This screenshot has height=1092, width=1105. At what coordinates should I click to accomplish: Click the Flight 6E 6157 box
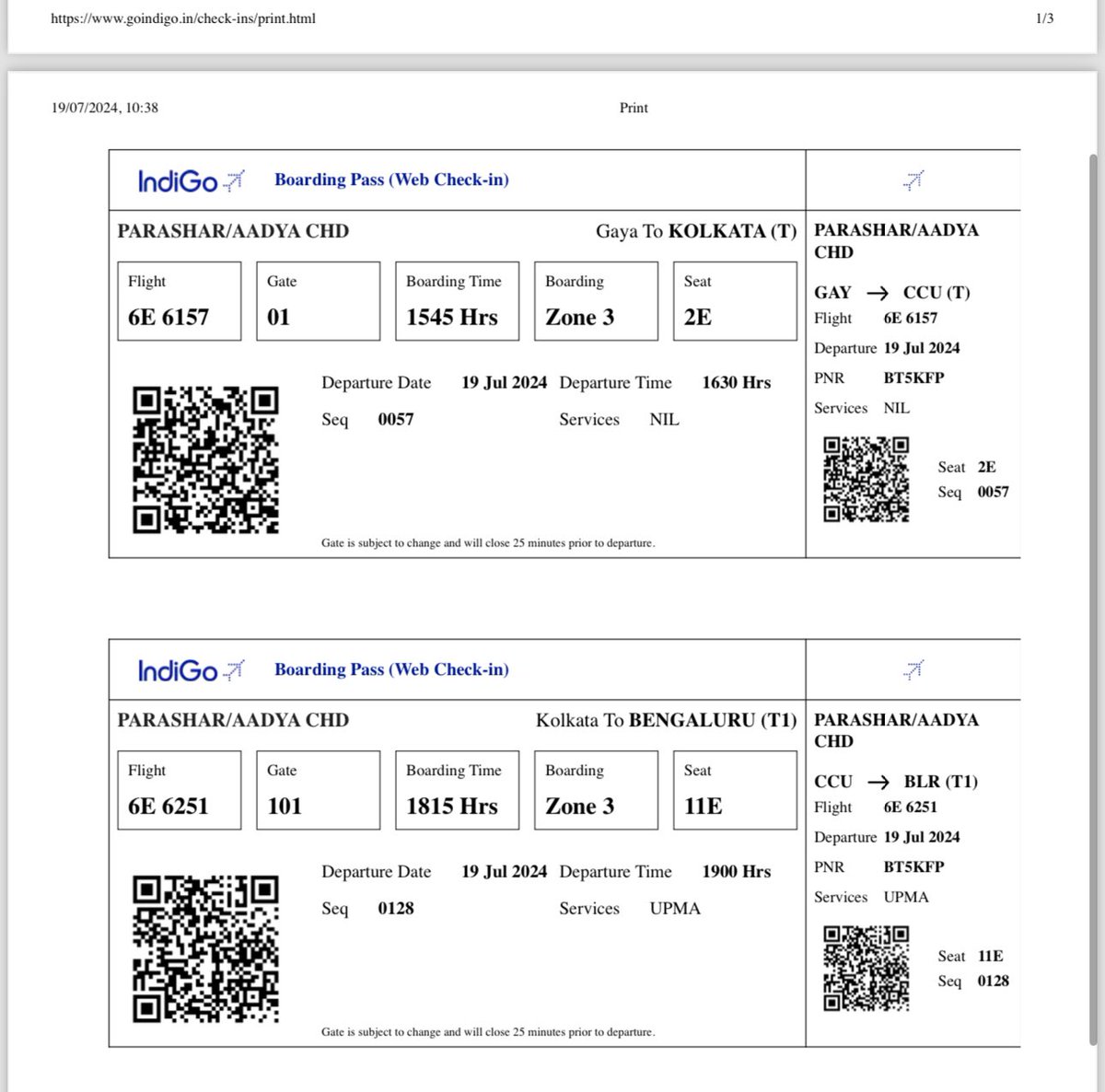pyautogui.click(x=180, y=301)
